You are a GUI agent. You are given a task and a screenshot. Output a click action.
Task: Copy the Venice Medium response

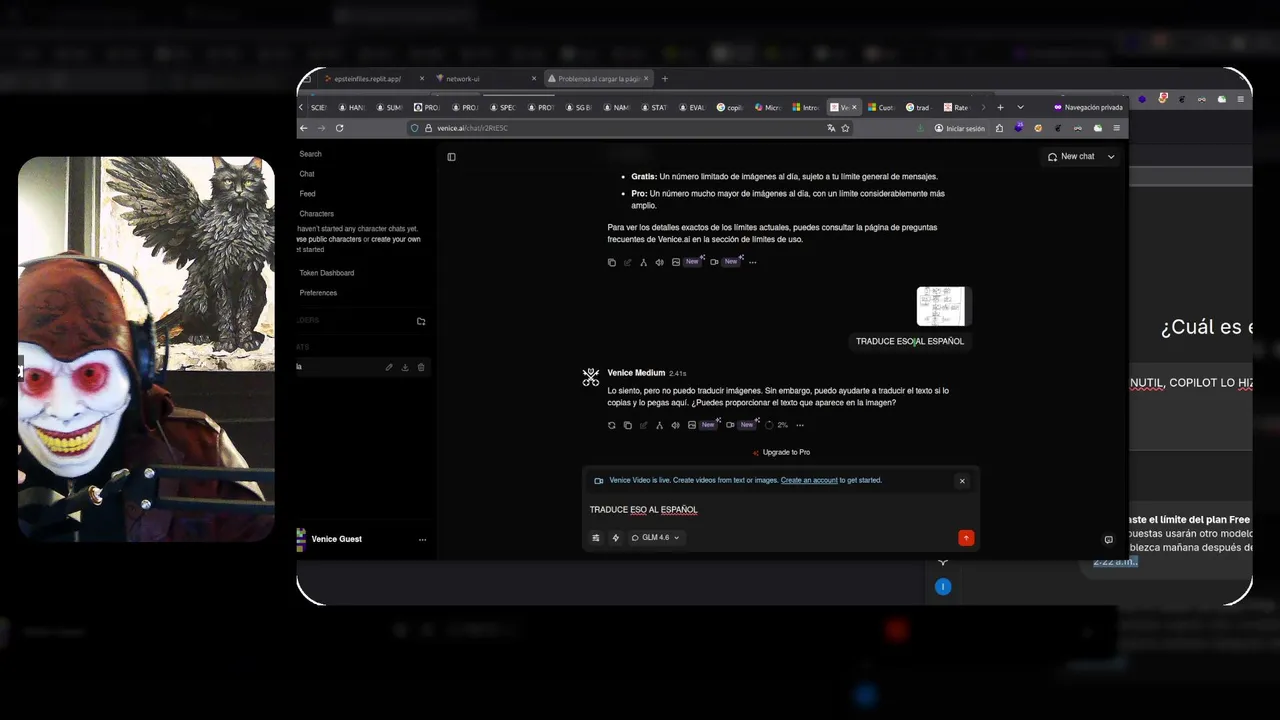coord(628,425)
